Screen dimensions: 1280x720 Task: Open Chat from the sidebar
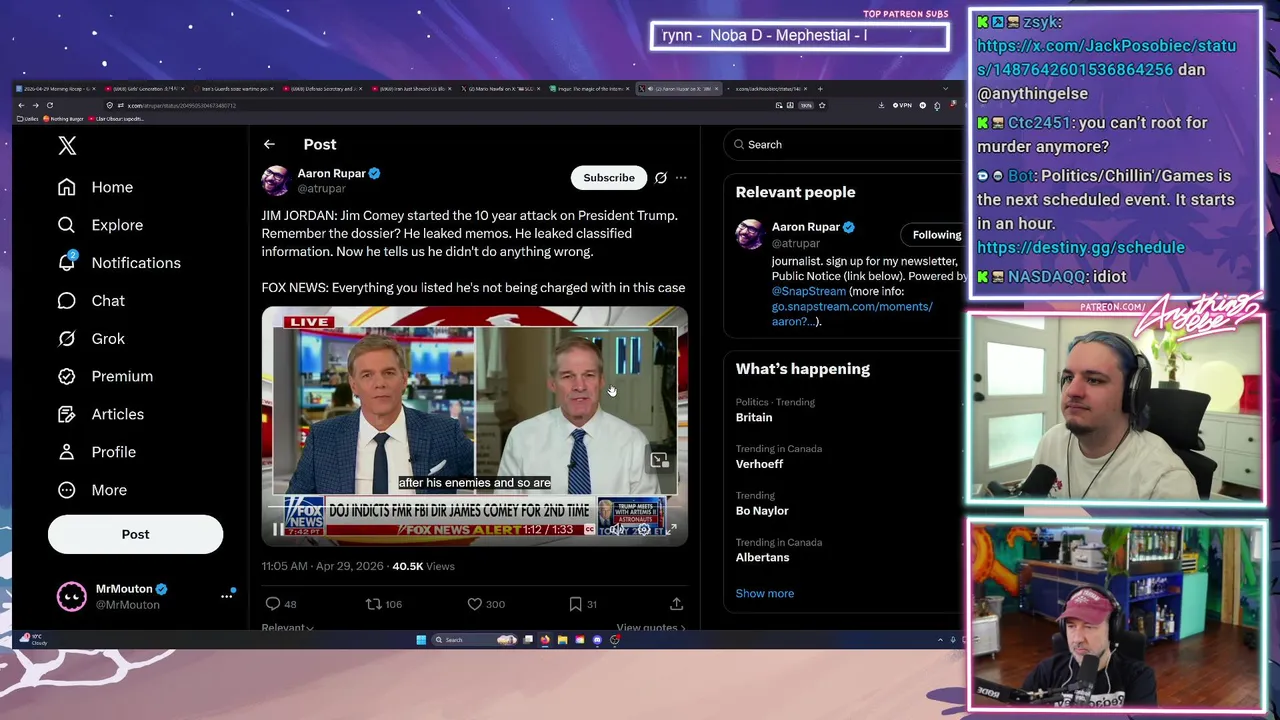point(91,301)
